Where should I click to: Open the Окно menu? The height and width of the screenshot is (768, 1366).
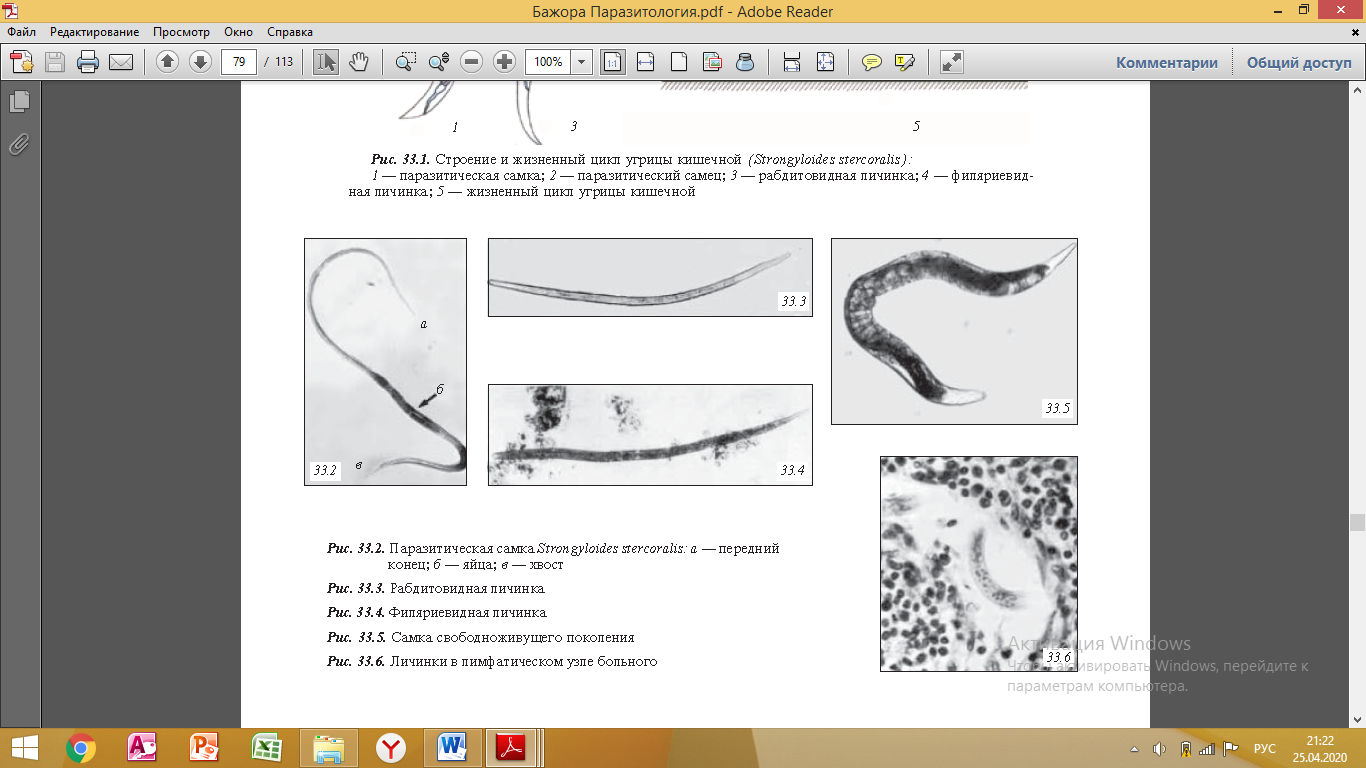pos(239,32)
